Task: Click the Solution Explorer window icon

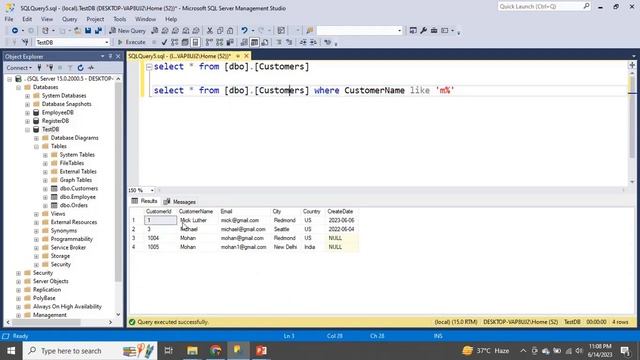Action: point(413,31)
